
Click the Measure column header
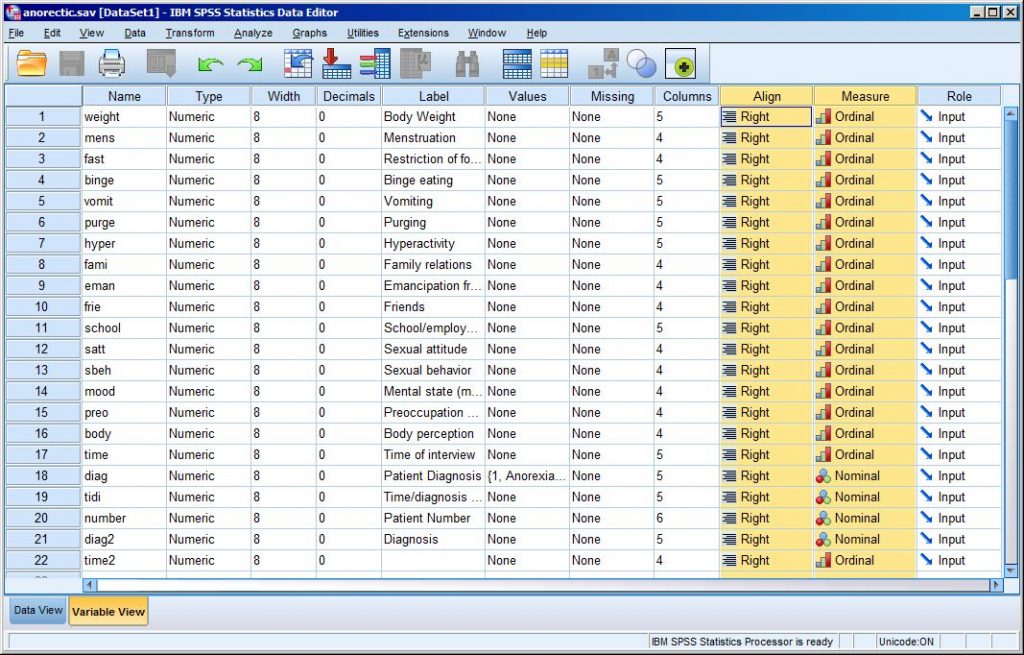click(864, 96)
